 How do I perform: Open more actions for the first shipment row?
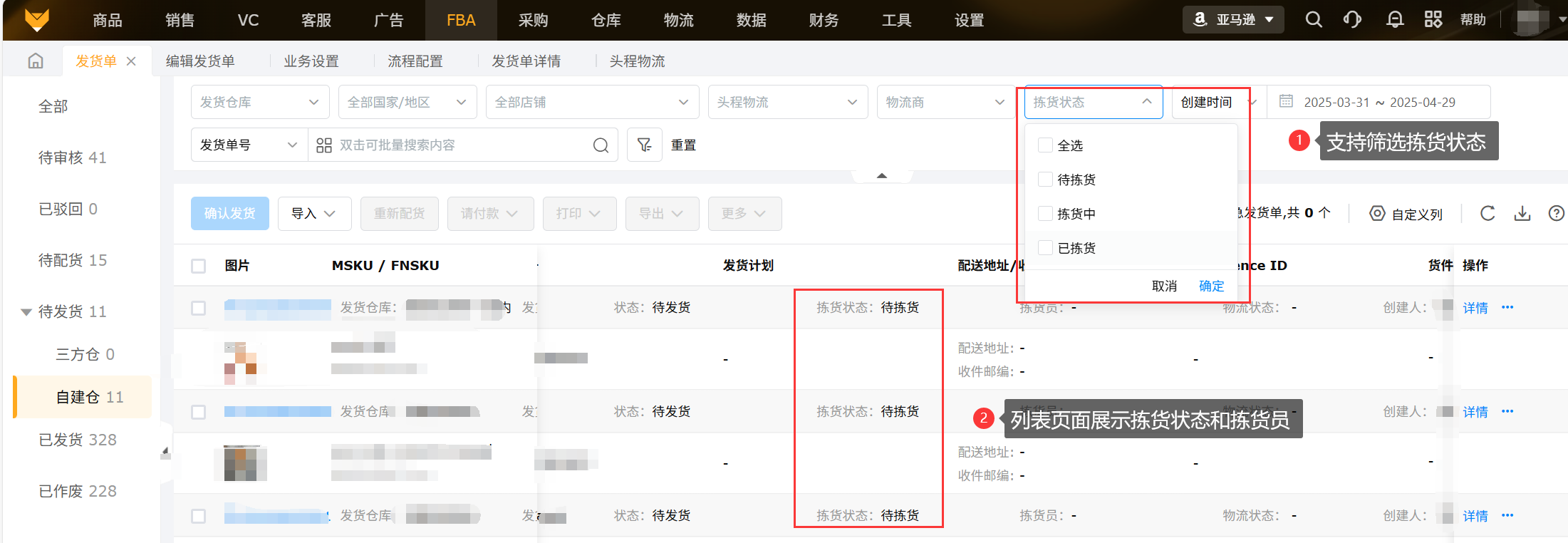point(1507,308)
